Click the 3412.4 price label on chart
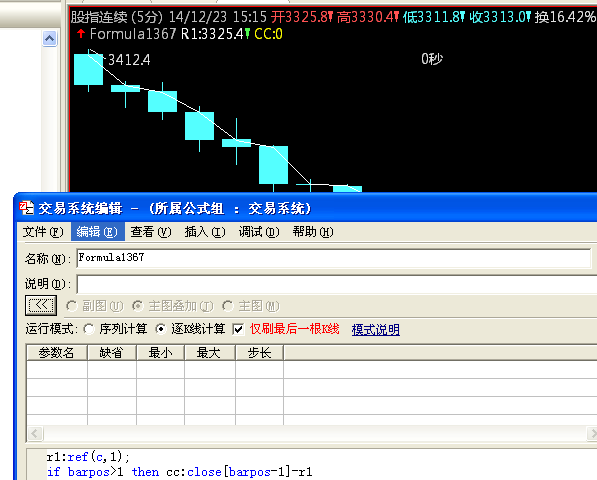Screen dimensions: 597x480 pos(129,60)
